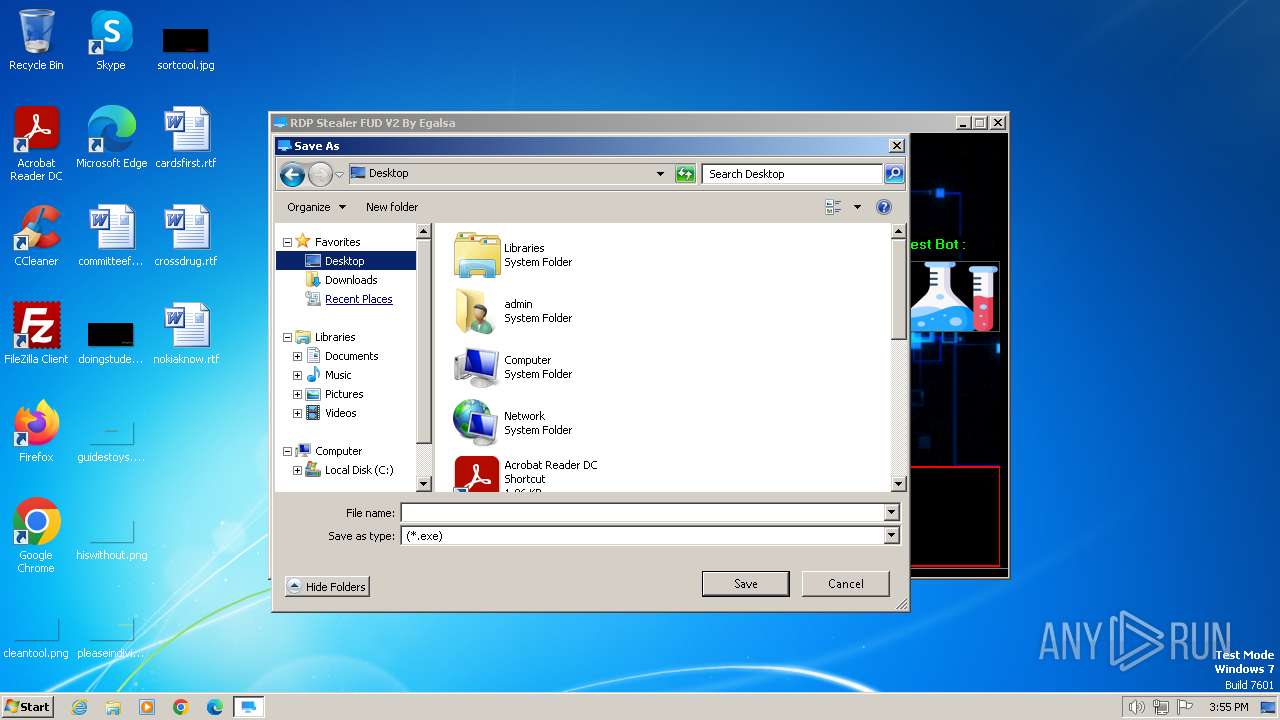Select Skype desktop shortcut
Viewport: 1280px width, 720px height.
point(111,40)
